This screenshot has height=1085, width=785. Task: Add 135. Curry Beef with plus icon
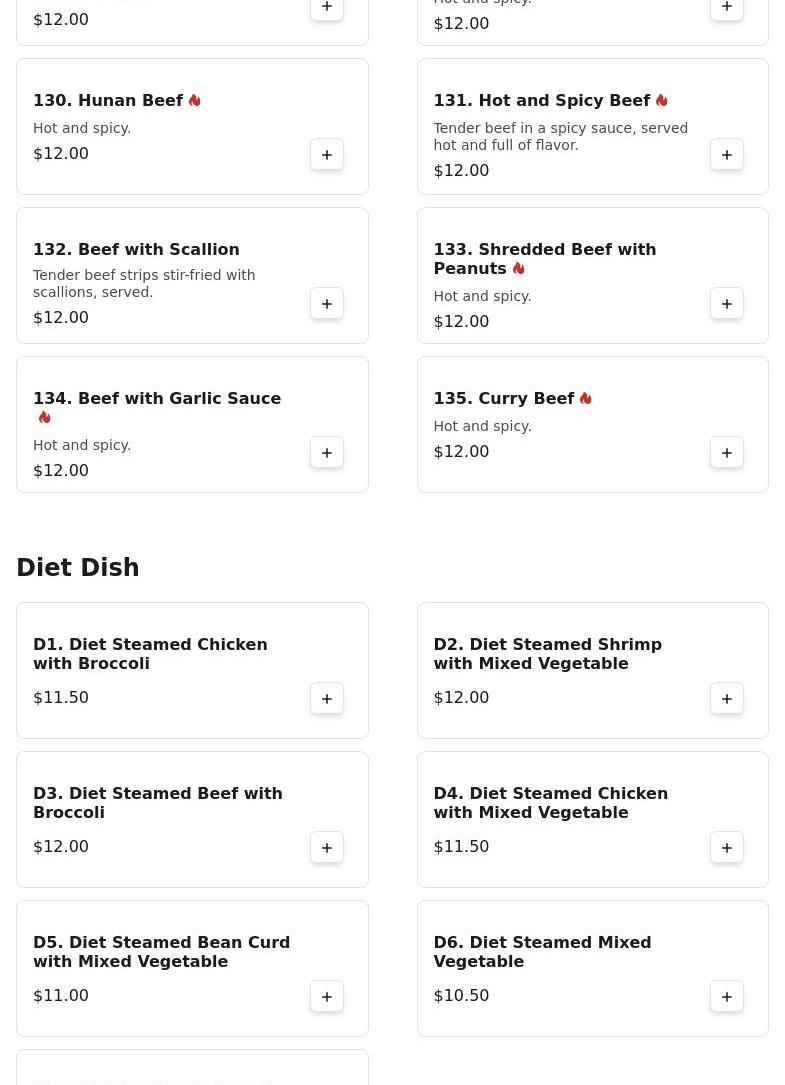(x=727, y=453)
